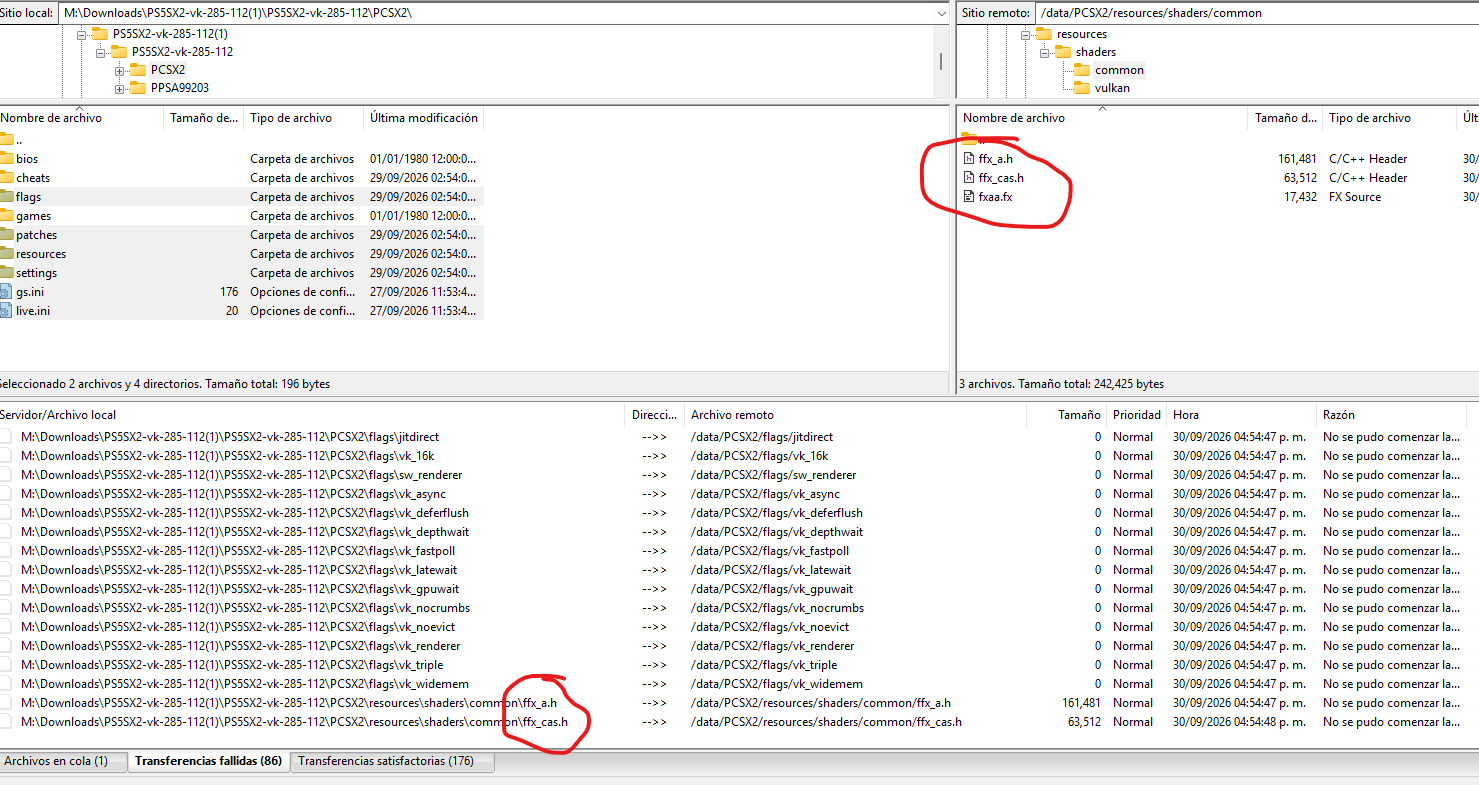Click the /data/PCSX2/flags/jitdirect remote path
This screenshot has width=1479, height=785.
pos(762,437)
